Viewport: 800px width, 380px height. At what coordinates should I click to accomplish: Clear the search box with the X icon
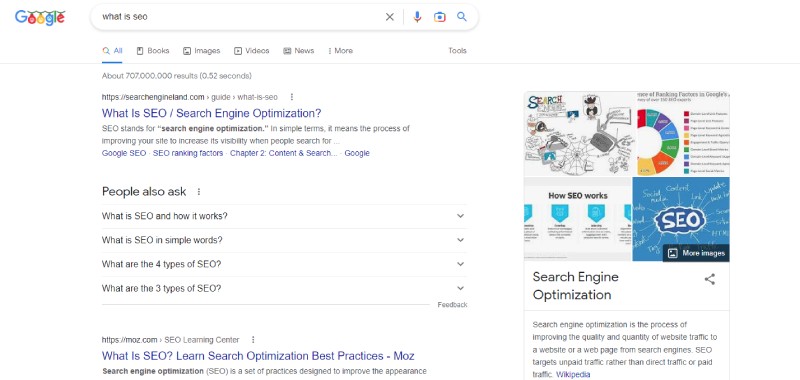coord(390,17)
